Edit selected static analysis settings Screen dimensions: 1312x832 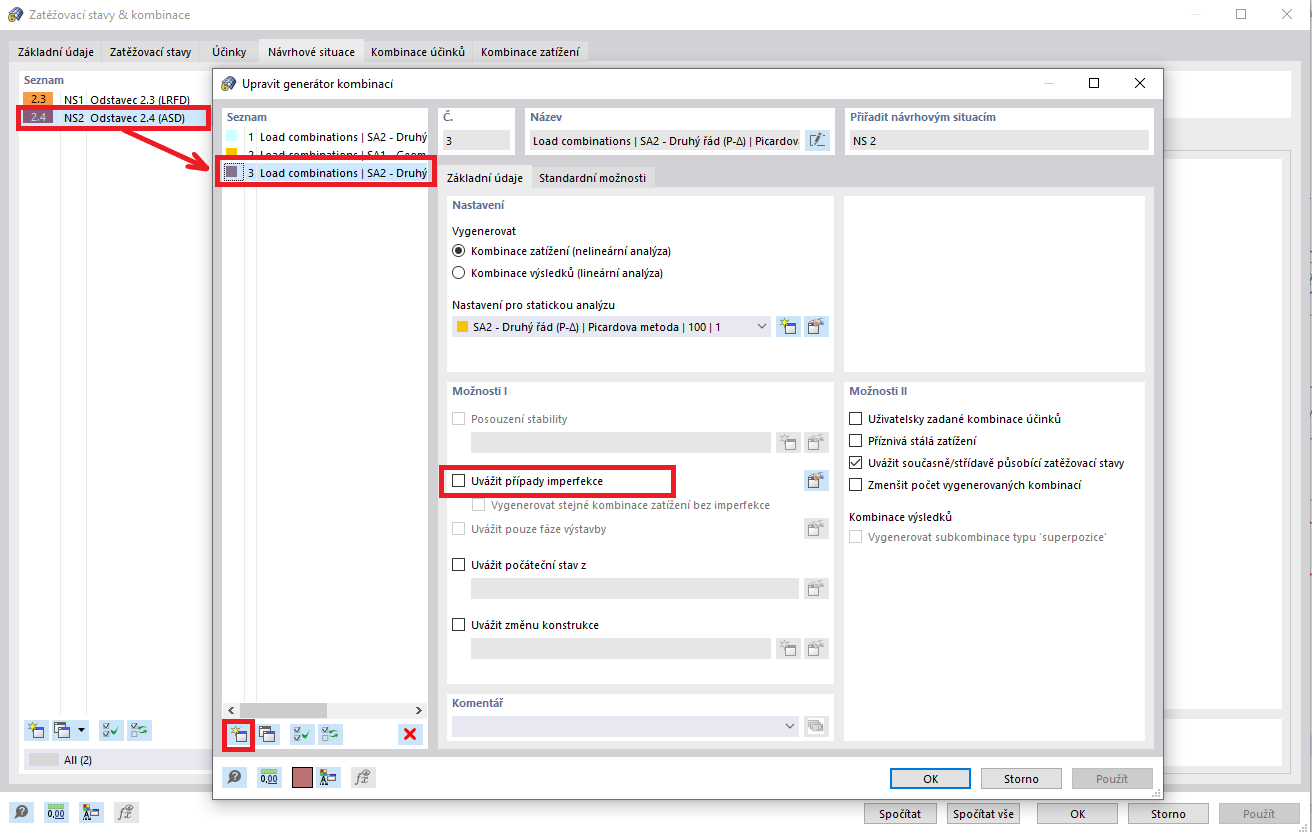pyautogui.click(x=817, y=326)
